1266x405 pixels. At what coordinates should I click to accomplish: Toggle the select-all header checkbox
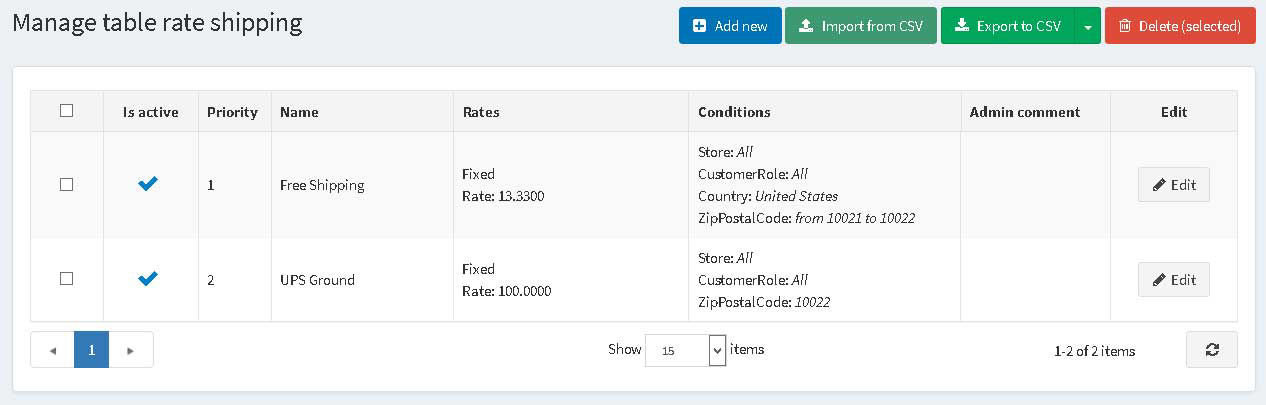coord(67,111)
